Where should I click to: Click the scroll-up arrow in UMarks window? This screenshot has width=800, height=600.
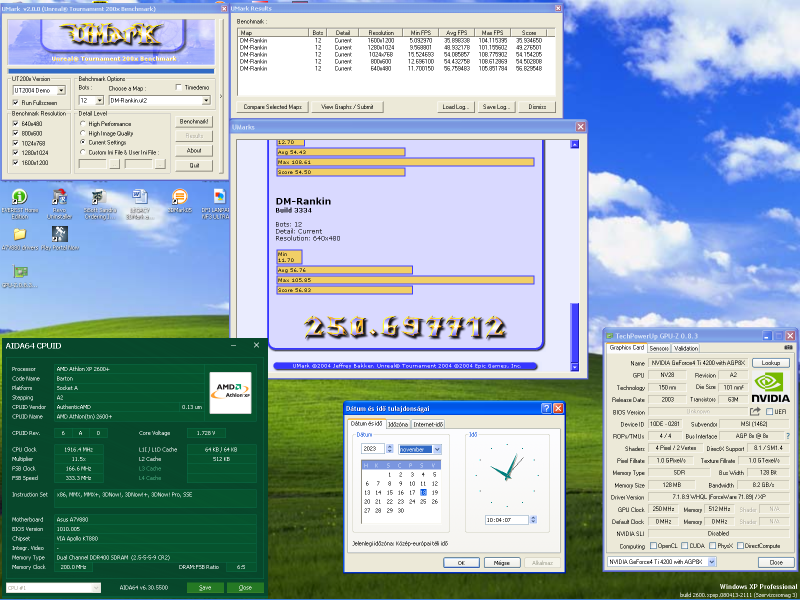(574, 144)
